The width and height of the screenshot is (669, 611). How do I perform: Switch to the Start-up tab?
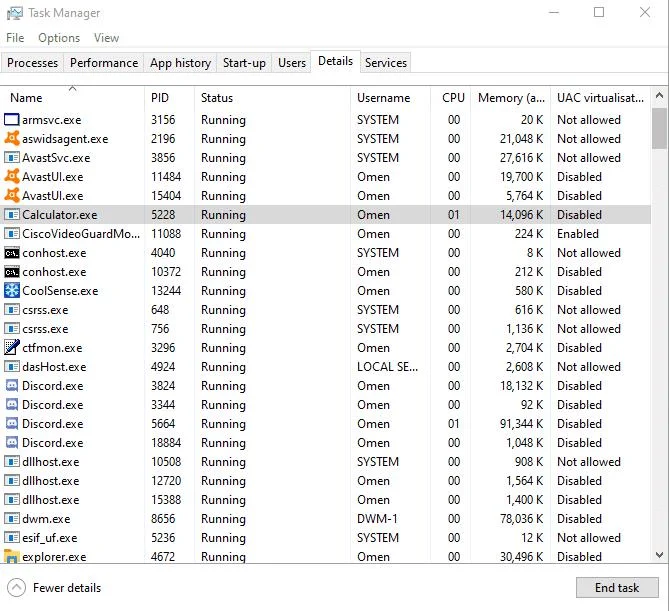click(244, 63)
